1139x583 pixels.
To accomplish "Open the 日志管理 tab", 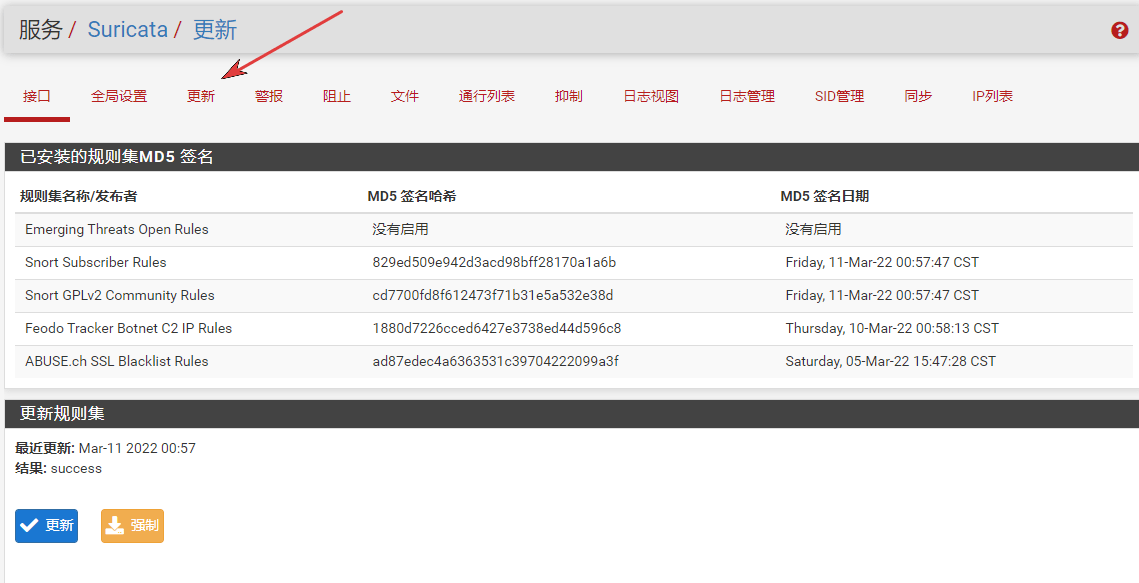I will point(747,96).
